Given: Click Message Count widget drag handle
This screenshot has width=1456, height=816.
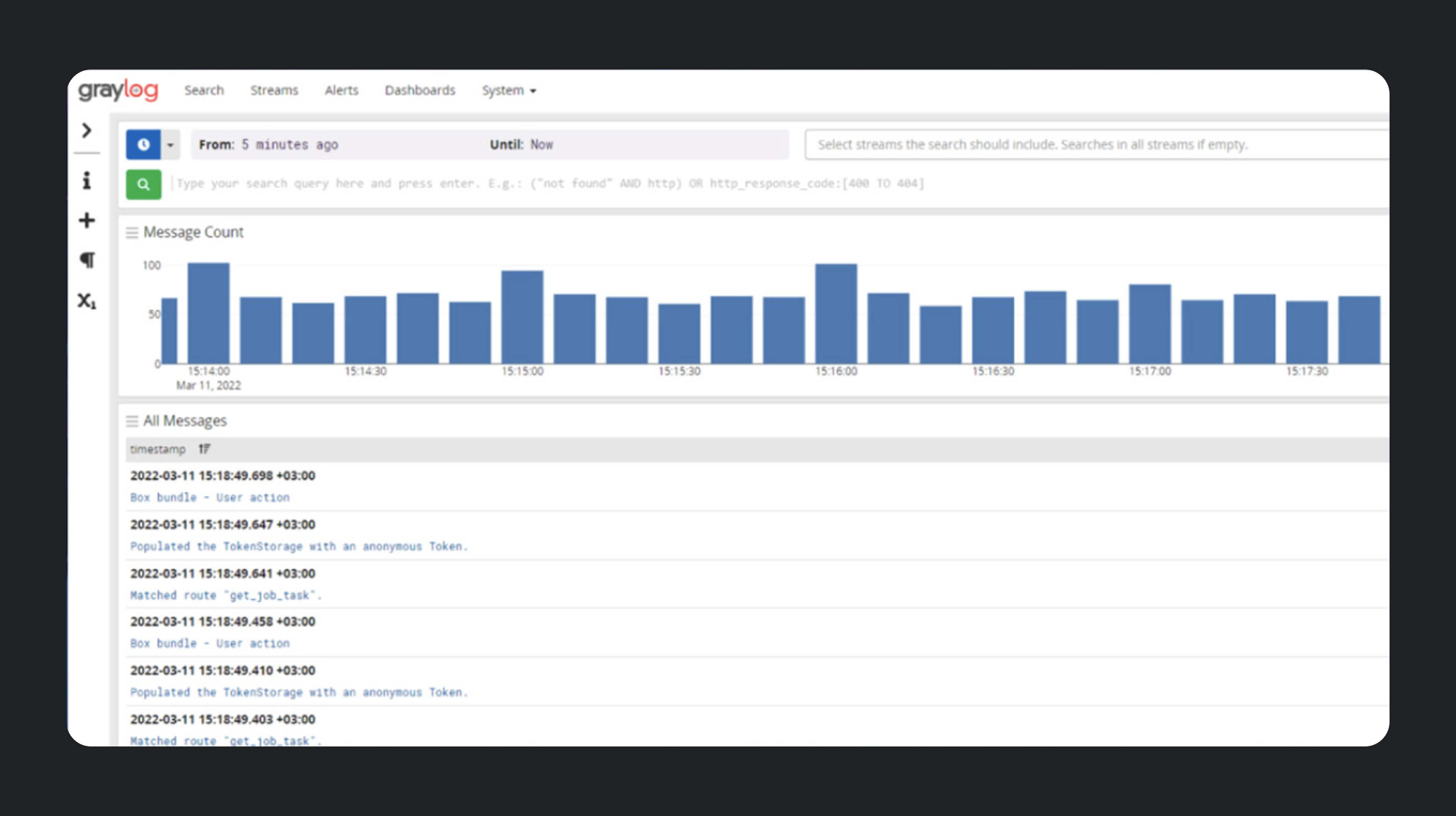Looking at the screenshot, I should click(x=132, y=233).
